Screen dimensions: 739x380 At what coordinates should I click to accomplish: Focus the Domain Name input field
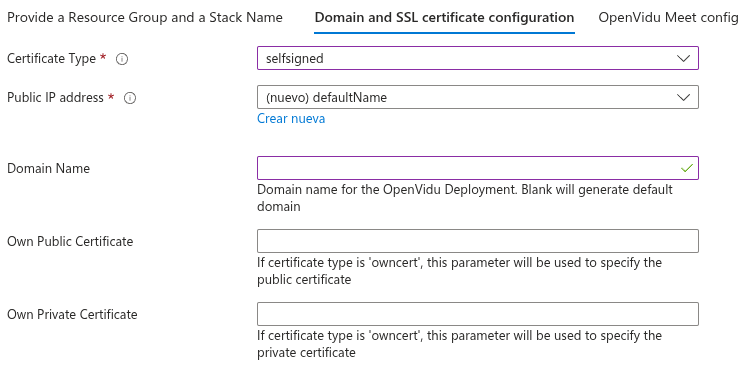(477, 168)
